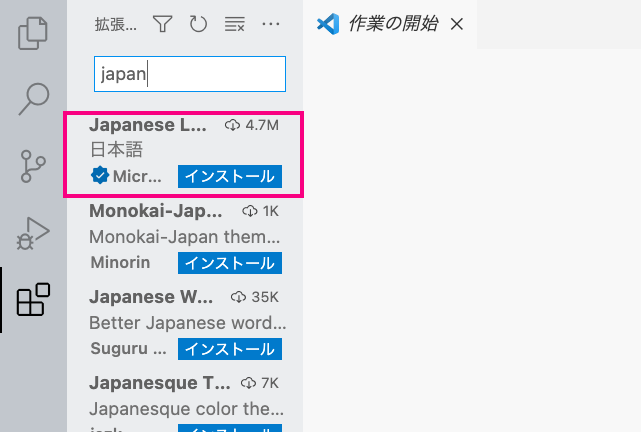This screenshot has width=641, height=432.
Task: Click the 拡張... panel title
Action: (116, 25)
